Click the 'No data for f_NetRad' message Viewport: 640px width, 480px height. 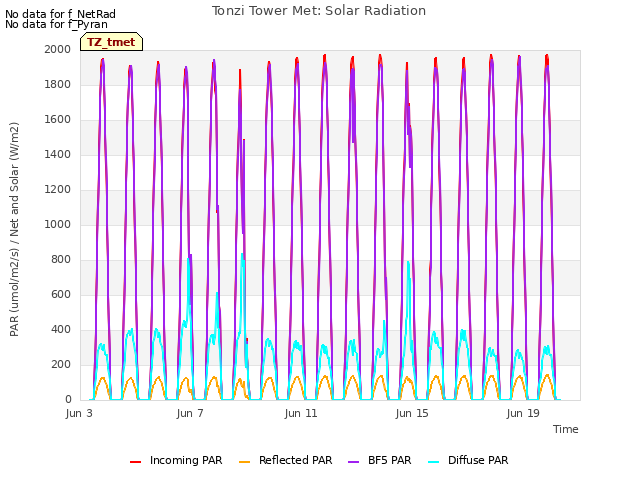tap(60, 14)
